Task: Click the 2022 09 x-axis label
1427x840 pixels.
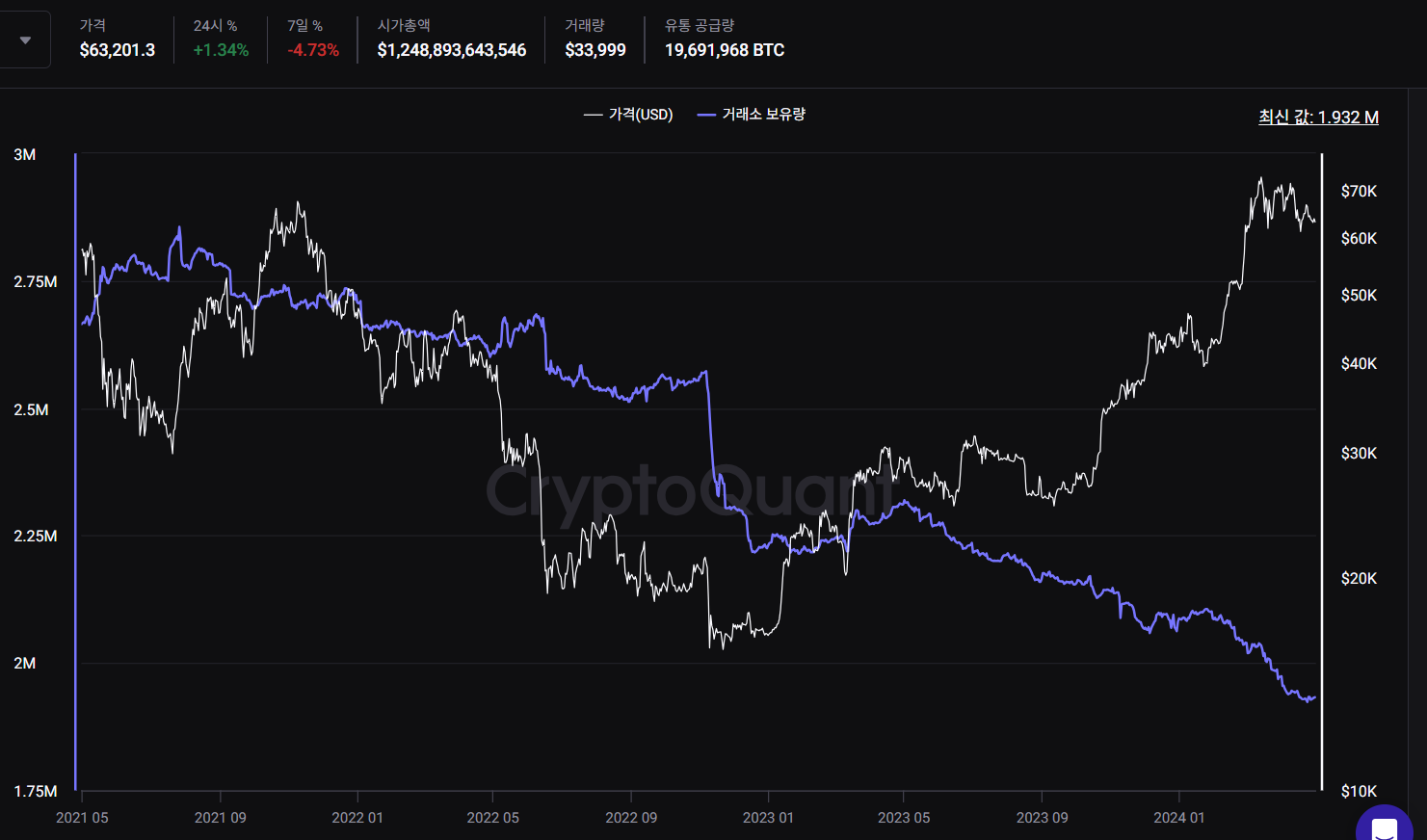Action: [x=631, y=818]
